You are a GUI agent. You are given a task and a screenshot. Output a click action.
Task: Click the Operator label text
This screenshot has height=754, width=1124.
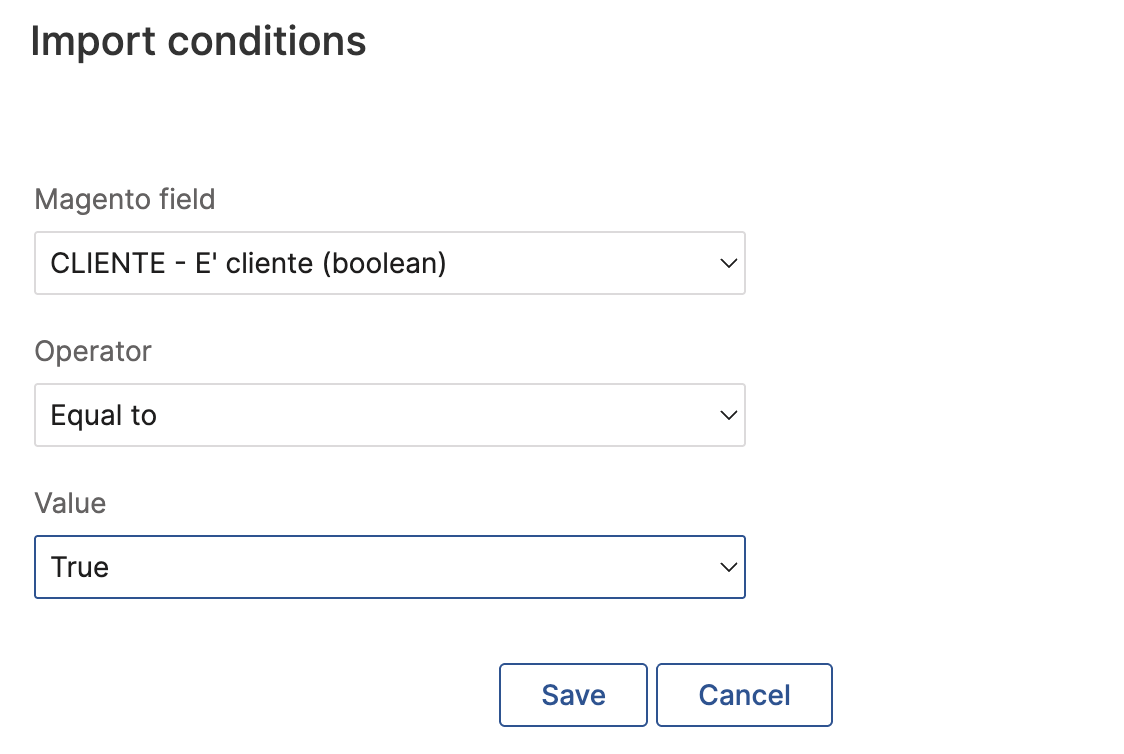93,351
